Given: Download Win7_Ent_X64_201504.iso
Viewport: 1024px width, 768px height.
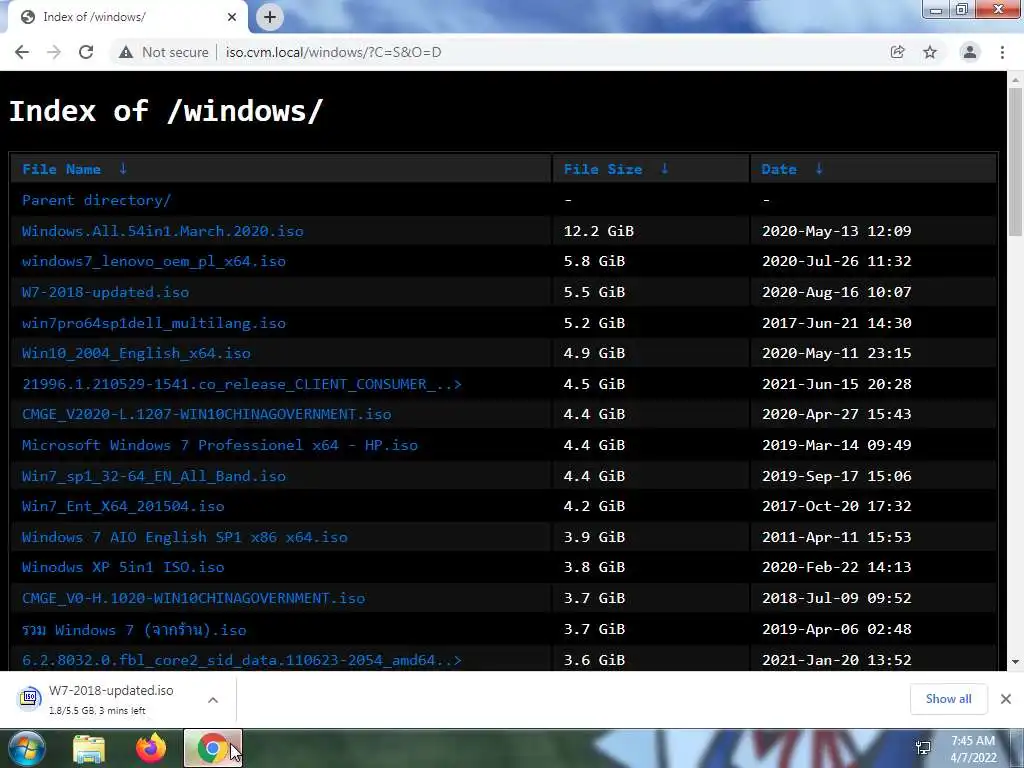Looking at the screenshot, I should pyautogui.click(x=123, y=506).
